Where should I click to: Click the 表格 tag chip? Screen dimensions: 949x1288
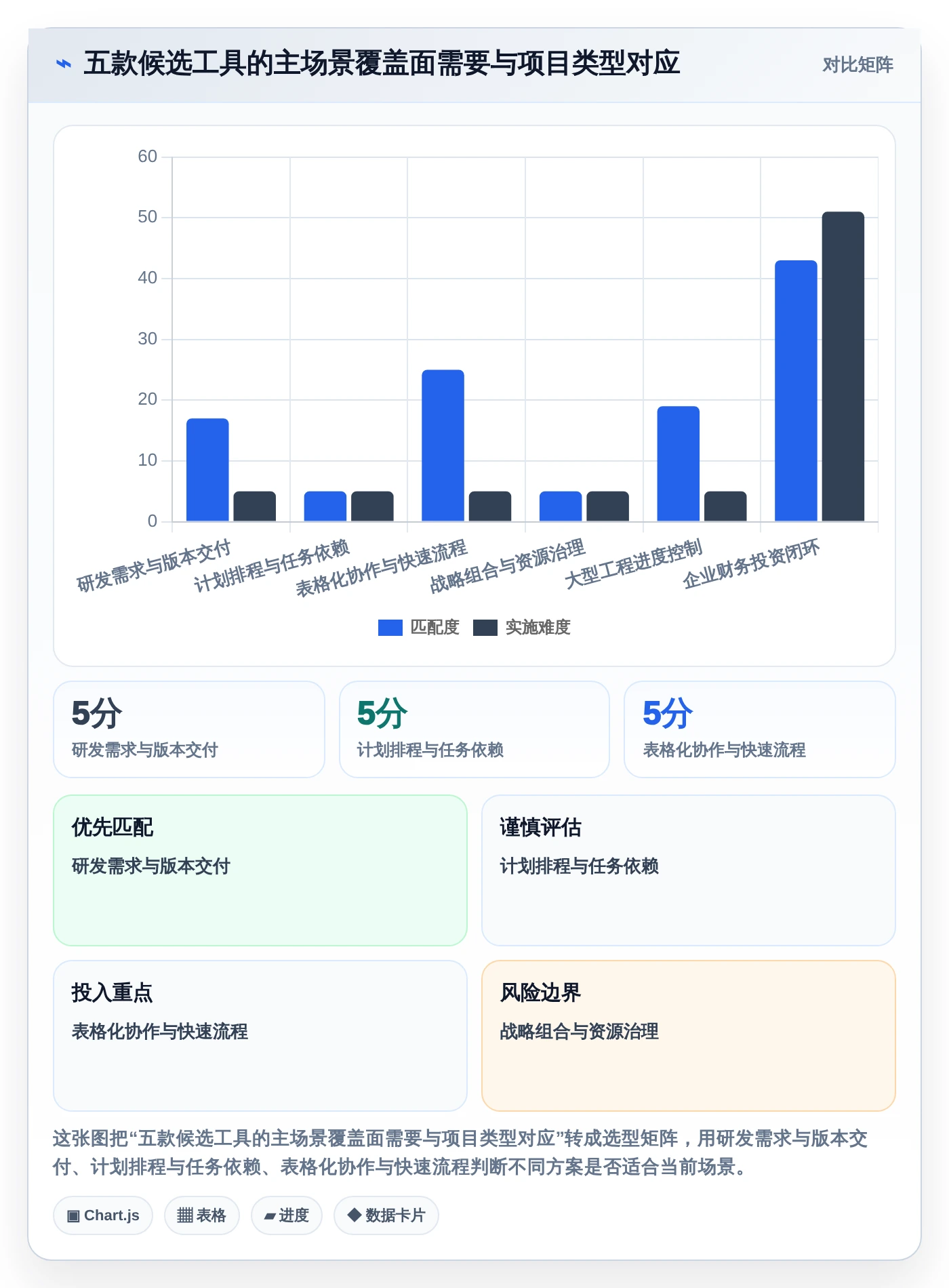point(202,1215)
